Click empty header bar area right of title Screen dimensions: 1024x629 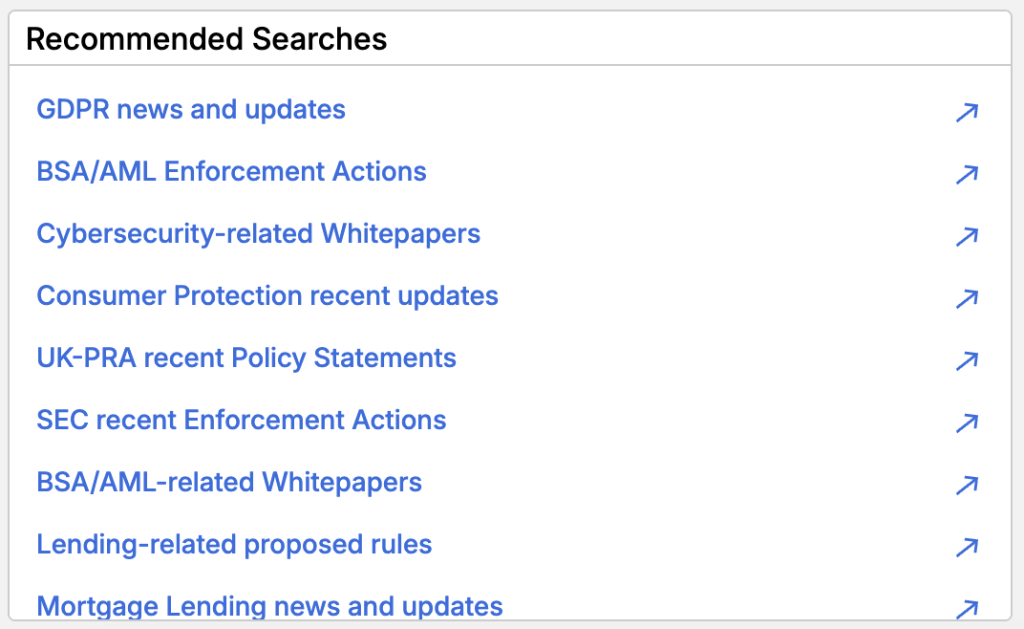click(700, 39)
